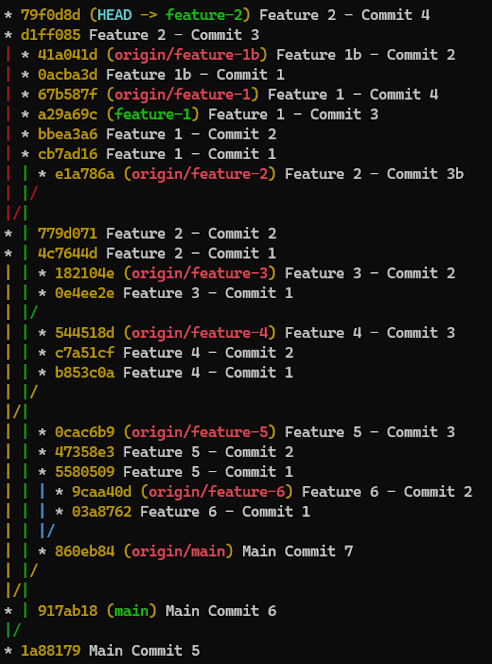492x664 pixels.
Task: Click the green main branch label
Action: point(132,611)
